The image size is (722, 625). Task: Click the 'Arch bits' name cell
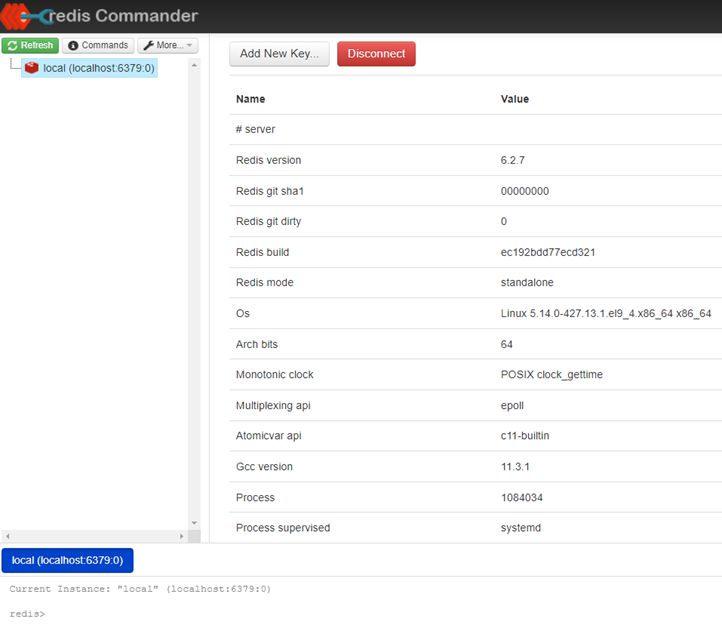[257, 344]
